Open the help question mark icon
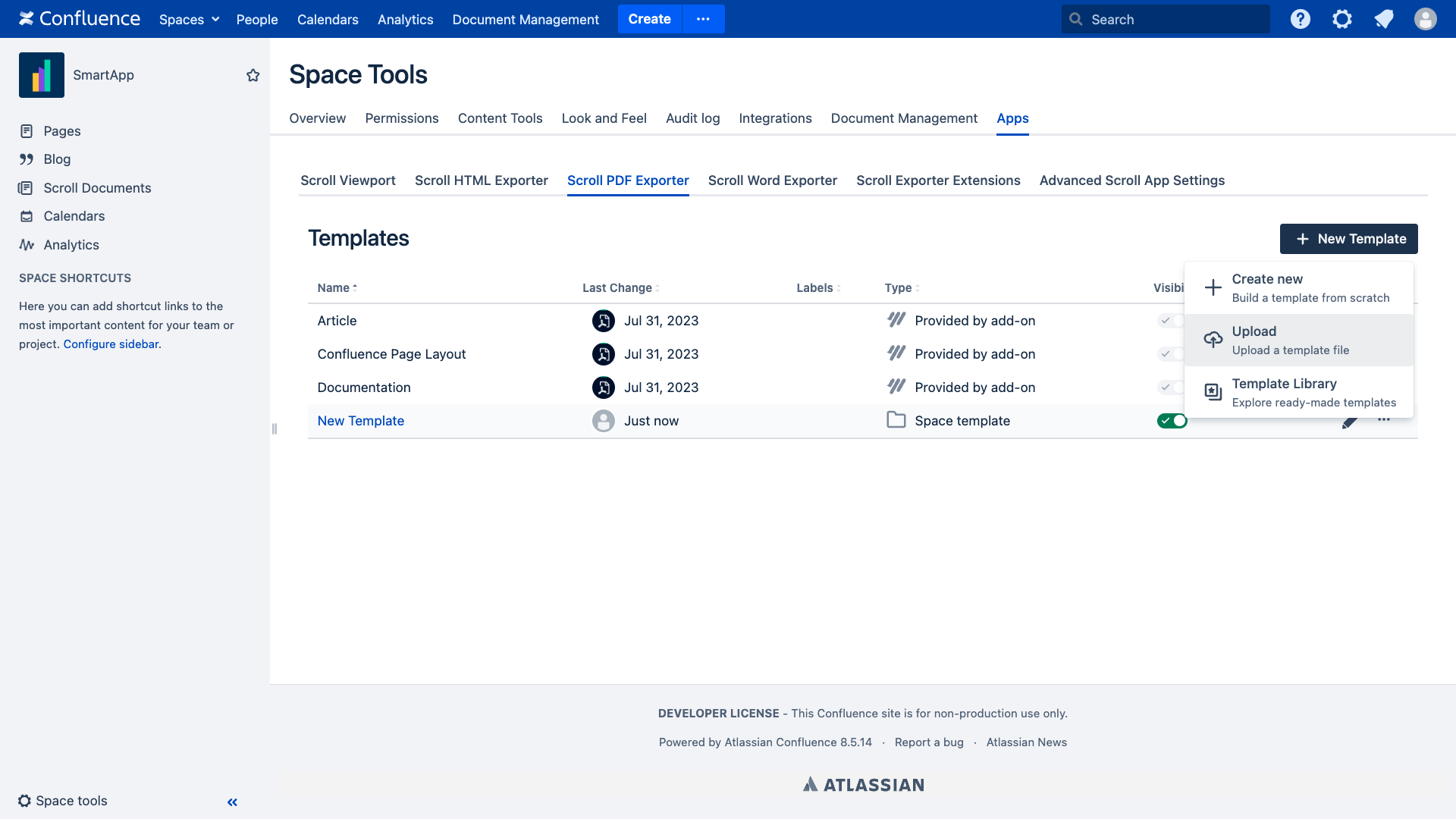1456x819 pixels. pos(1300,19)
